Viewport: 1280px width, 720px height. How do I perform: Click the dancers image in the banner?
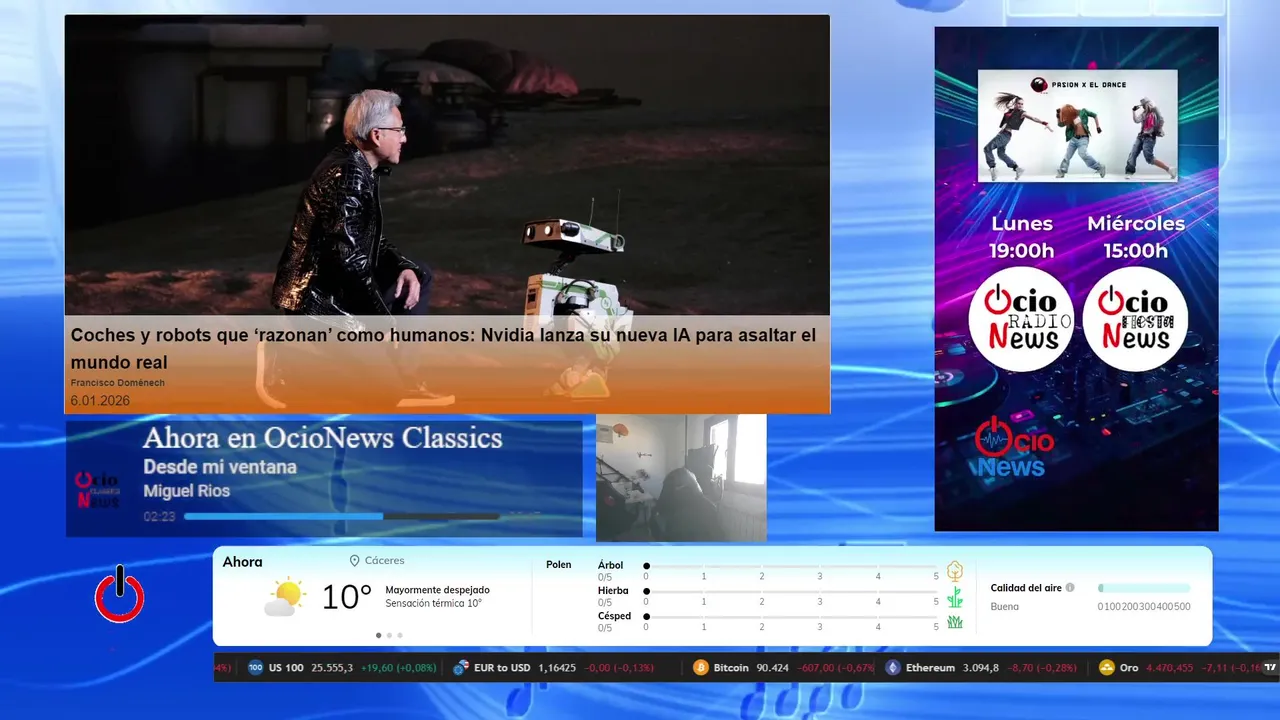[x=1077, y=125]
